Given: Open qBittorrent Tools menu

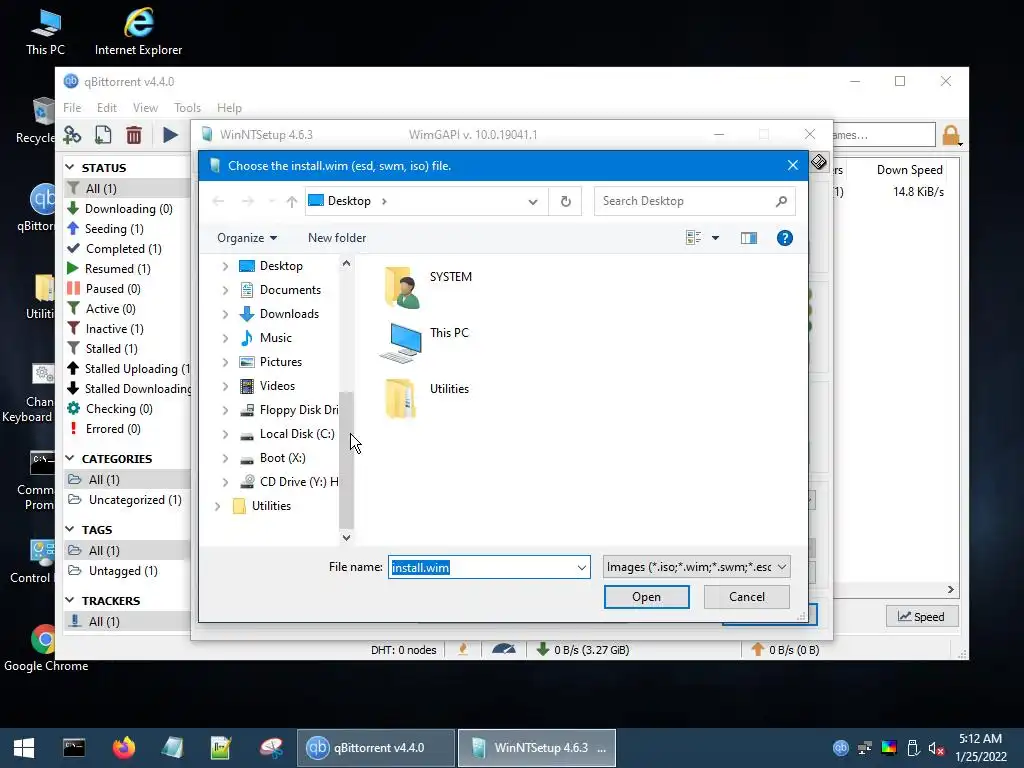Looking at the screenshot, I should (187, 108).
